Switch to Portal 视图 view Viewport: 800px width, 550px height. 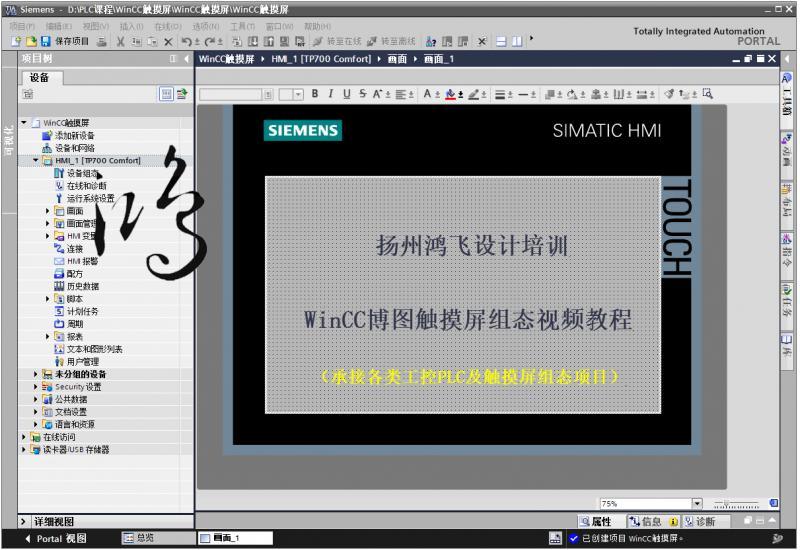pyautogui.click(x=62, y=538)
